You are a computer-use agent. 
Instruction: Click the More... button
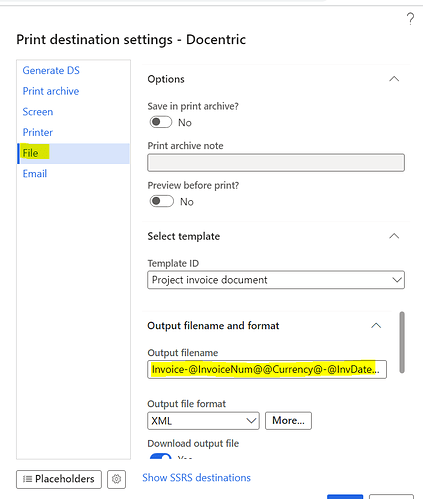coord(288,421)
